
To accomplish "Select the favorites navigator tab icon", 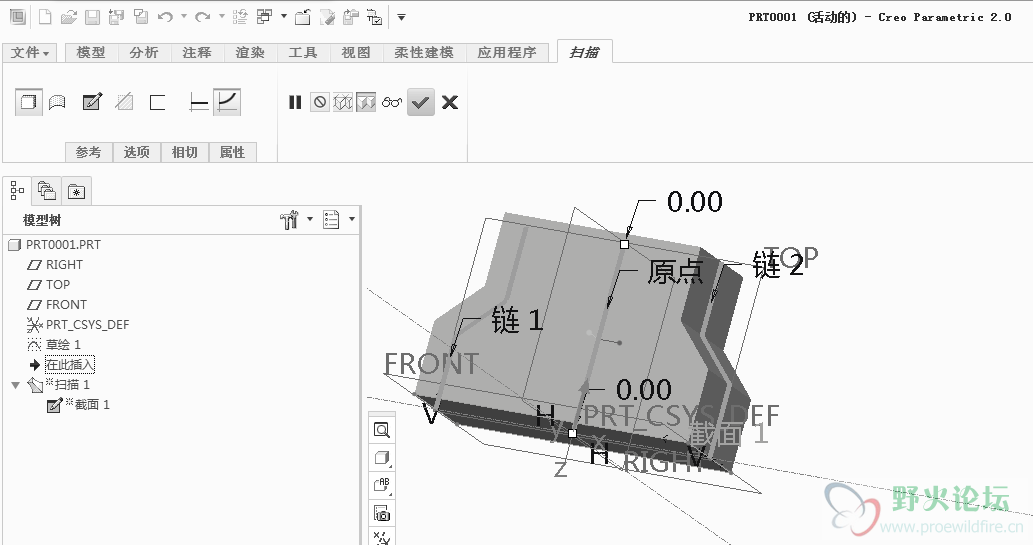I will tap(76, 191).
